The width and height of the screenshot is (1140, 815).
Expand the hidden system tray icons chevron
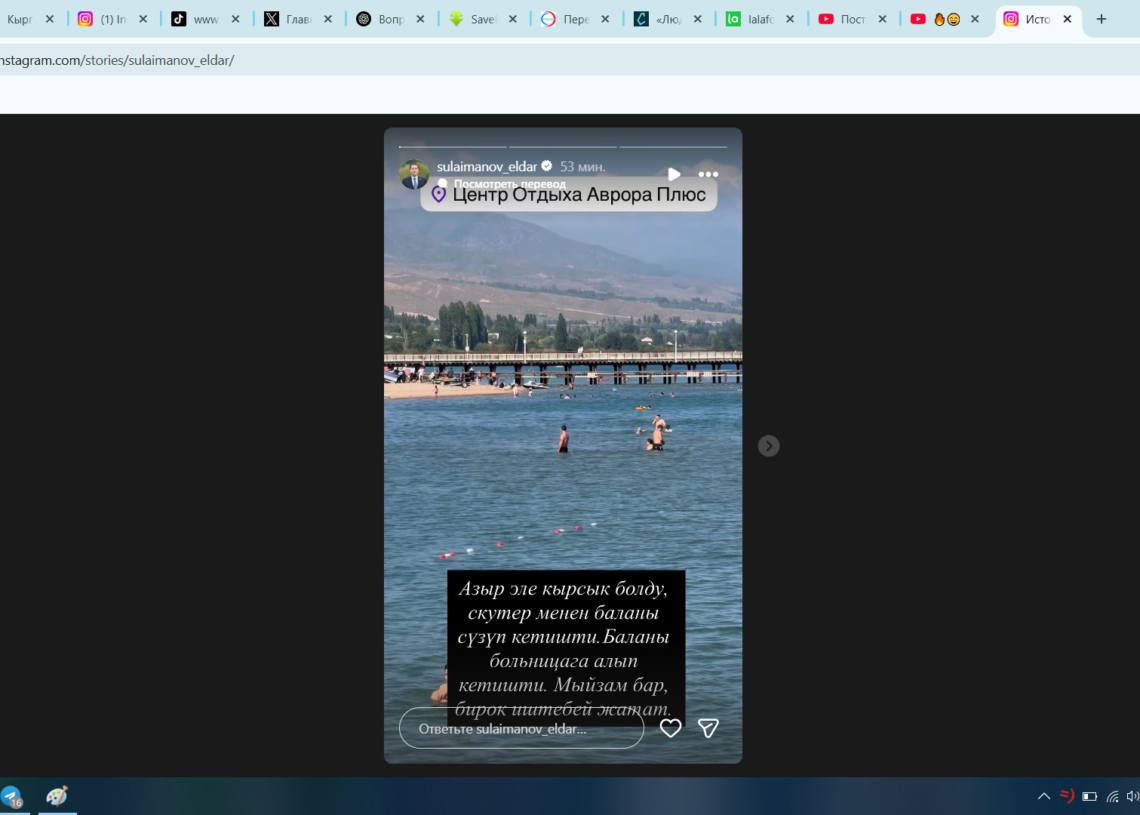[x=1043, y=797]
